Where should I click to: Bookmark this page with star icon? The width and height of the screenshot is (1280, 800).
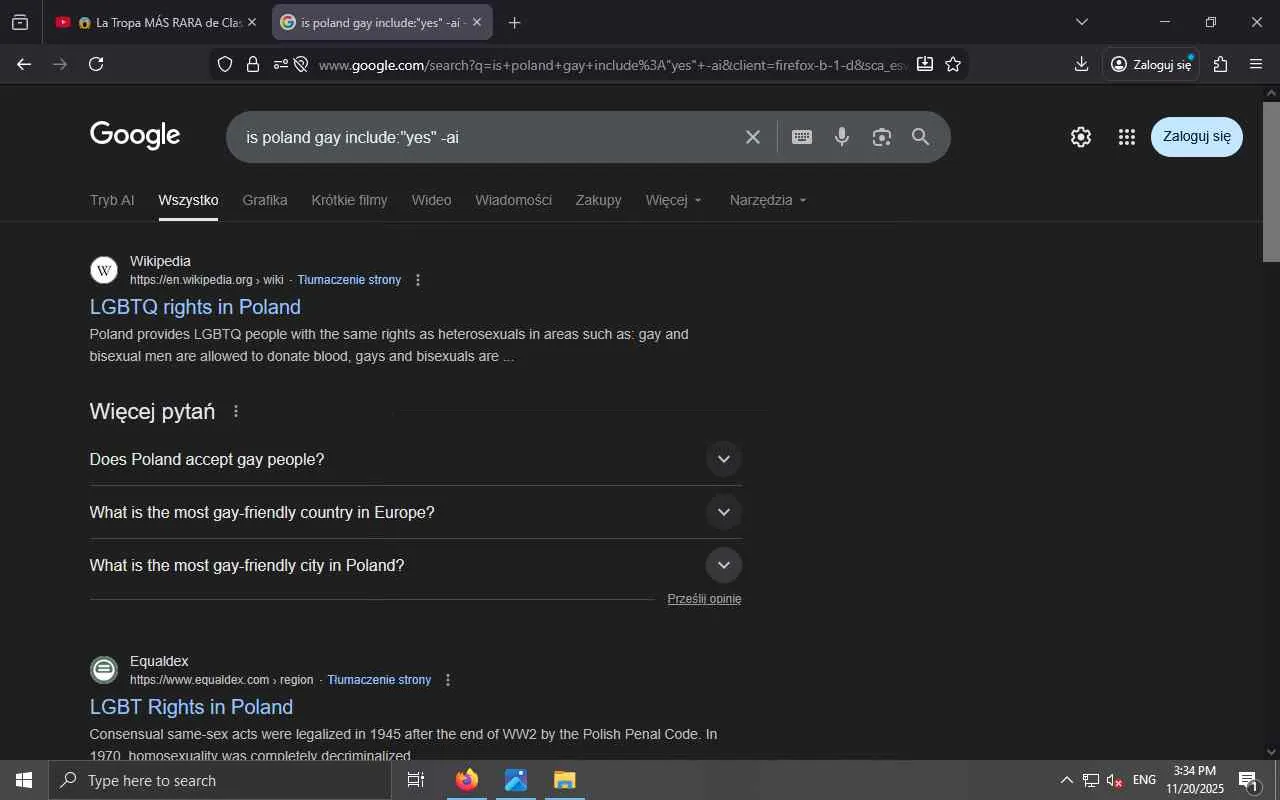(953, 64)
